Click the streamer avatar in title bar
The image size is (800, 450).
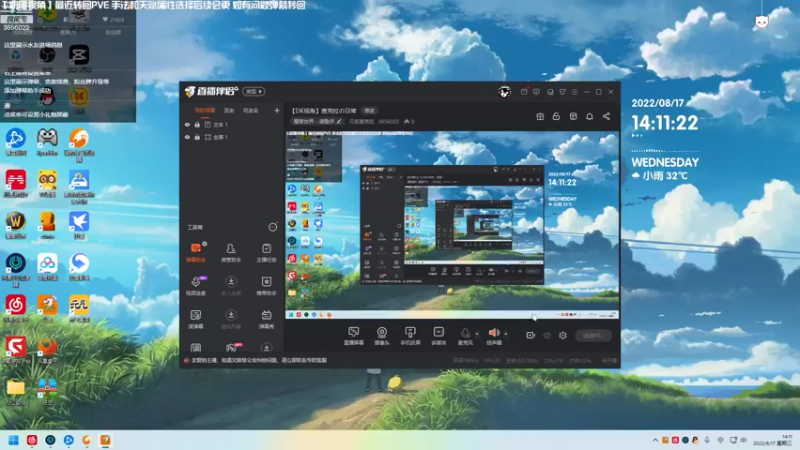point(504,92)
